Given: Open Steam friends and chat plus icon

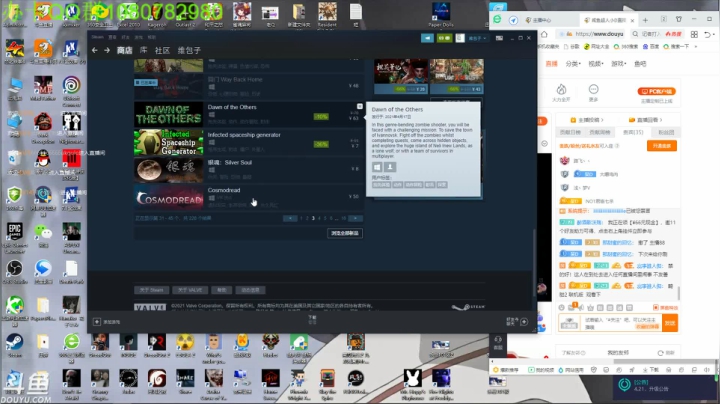Looking at the screenshot, I should pyautogui.click(x=524, y=322).
